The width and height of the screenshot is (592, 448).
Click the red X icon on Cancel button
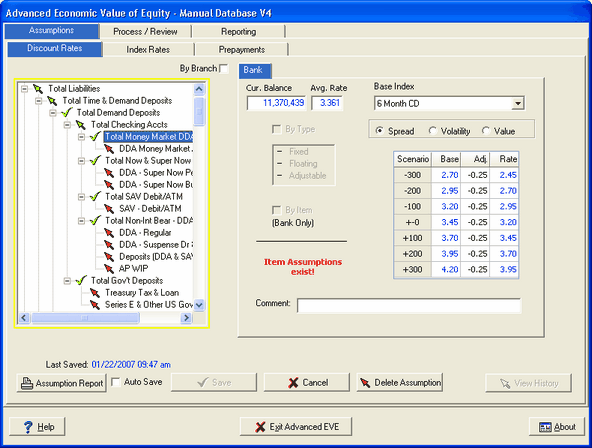click(x=293, y=383)
